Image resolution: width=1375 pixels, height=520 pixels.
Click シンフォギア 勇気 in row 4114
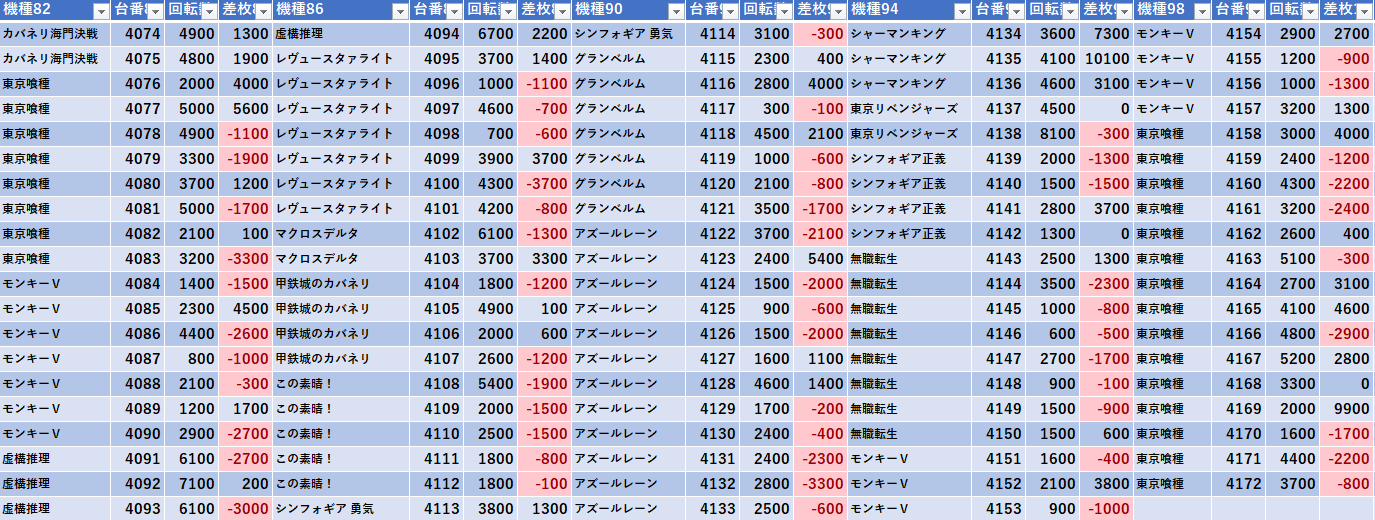pos(623,34)
